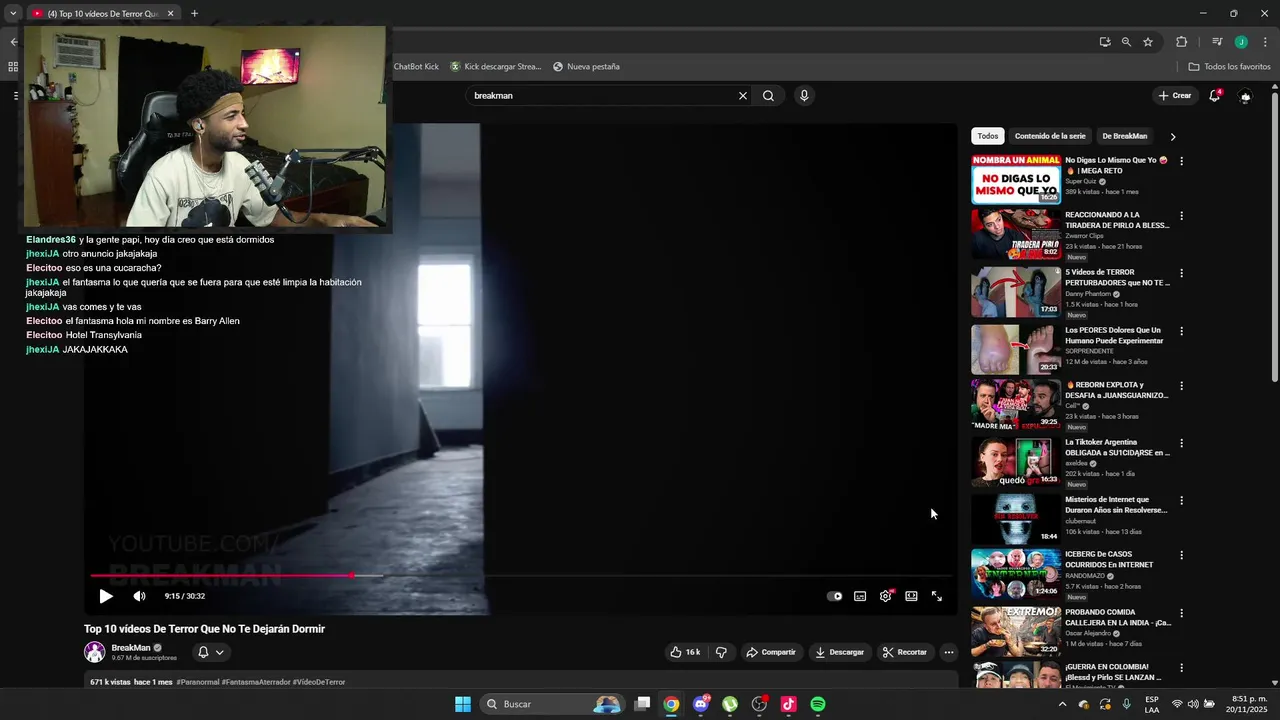Select the Contenido de la serie chip
The width and height of the screenshot is (1280, 720).
pyautogui.click(x=1050, y=136)
